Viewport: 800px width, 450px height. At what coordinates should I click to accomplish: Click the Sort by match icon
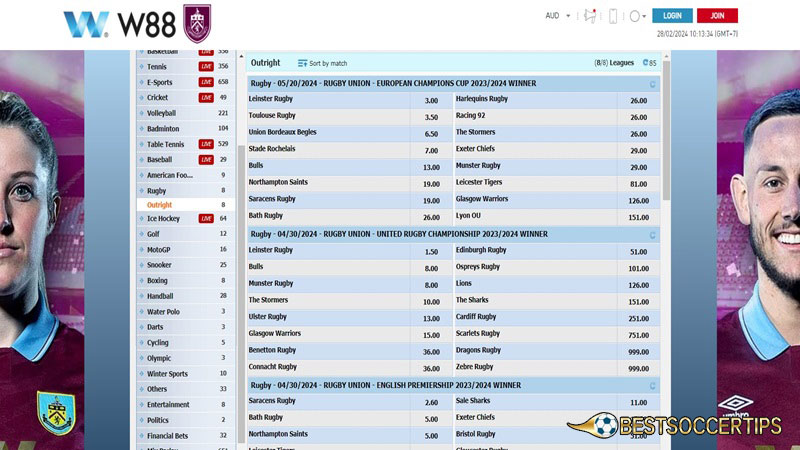click(x=302, y=63)
